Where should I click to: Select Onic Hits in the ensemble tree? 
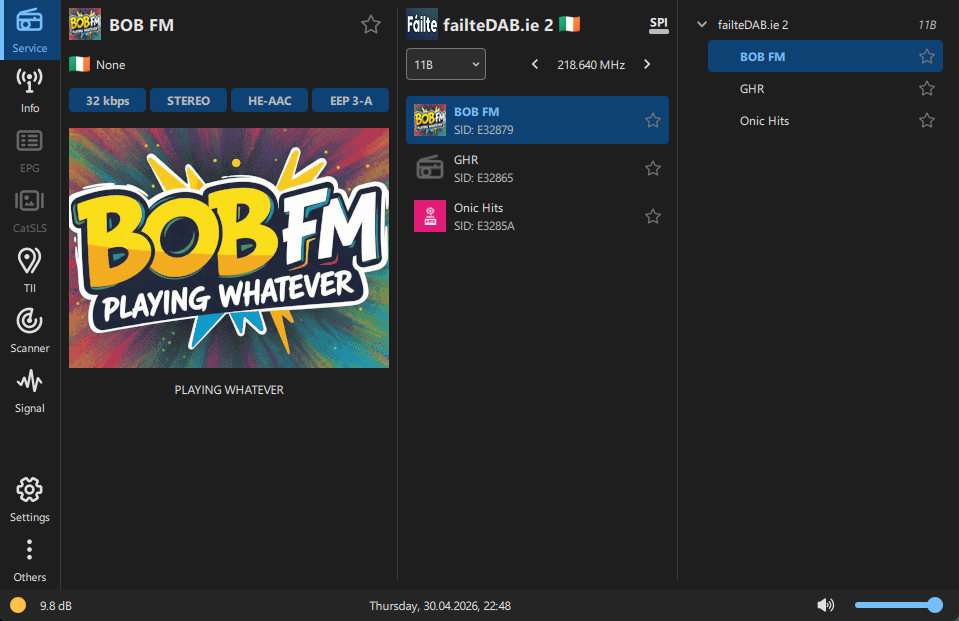[x=825, y=121]
